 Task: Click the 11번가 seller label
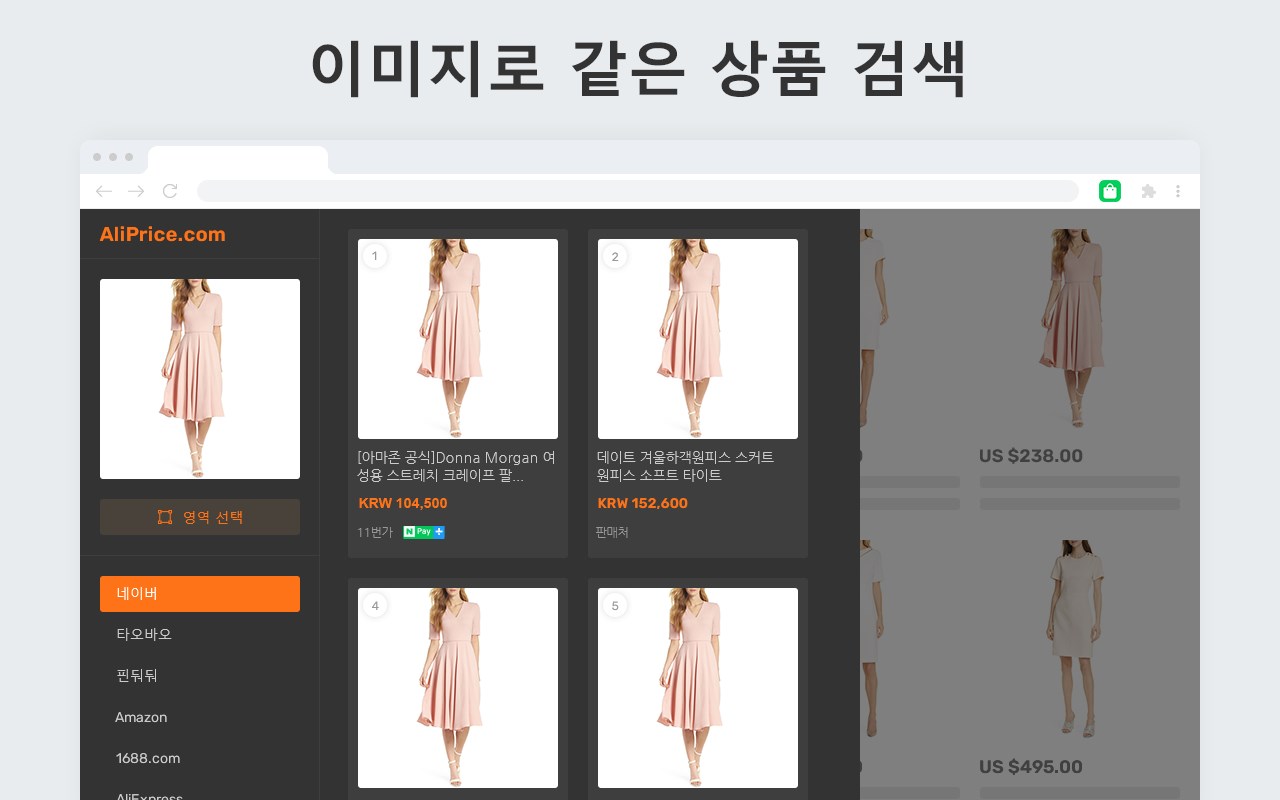tap(375, 532)
